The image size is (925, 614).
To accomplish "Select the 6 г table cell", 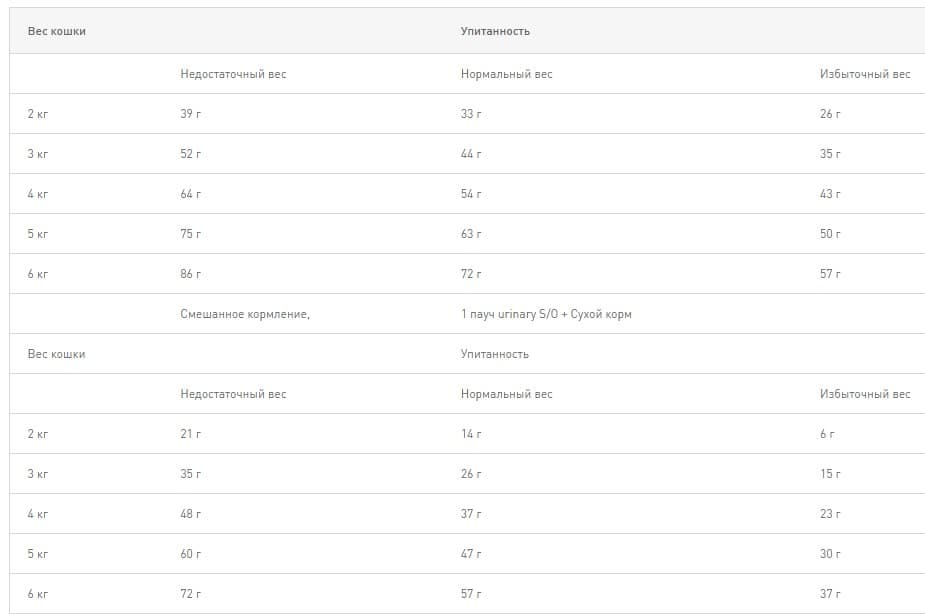I will [x=827, y=434].
